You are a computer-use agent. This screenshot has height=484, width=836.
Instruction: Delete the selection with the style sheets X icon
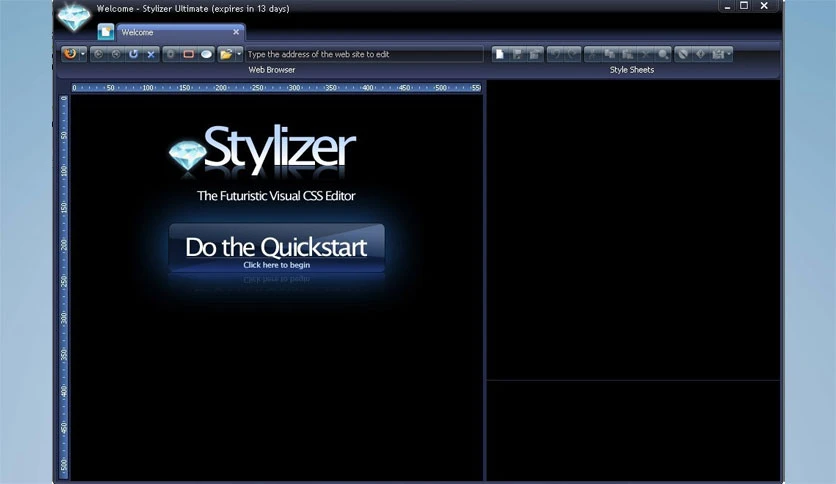[x=645, y=54]
